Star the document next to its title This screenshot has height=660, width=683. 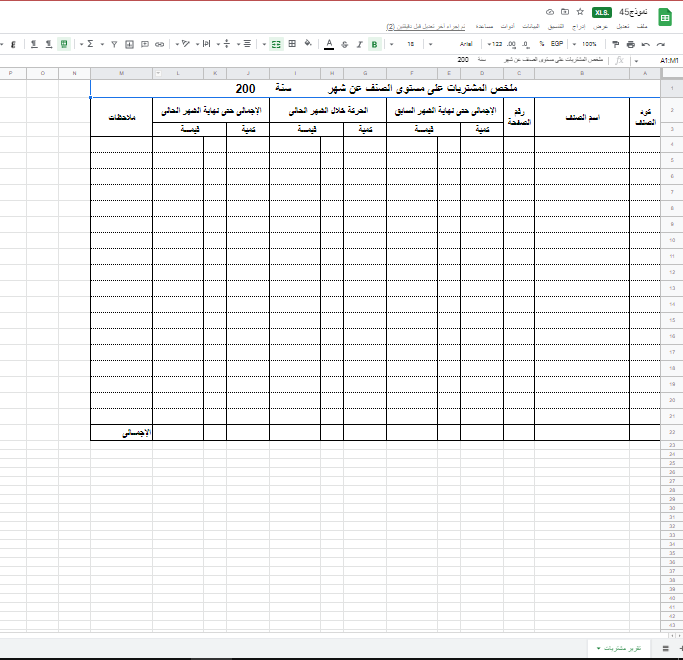[579, 12]
